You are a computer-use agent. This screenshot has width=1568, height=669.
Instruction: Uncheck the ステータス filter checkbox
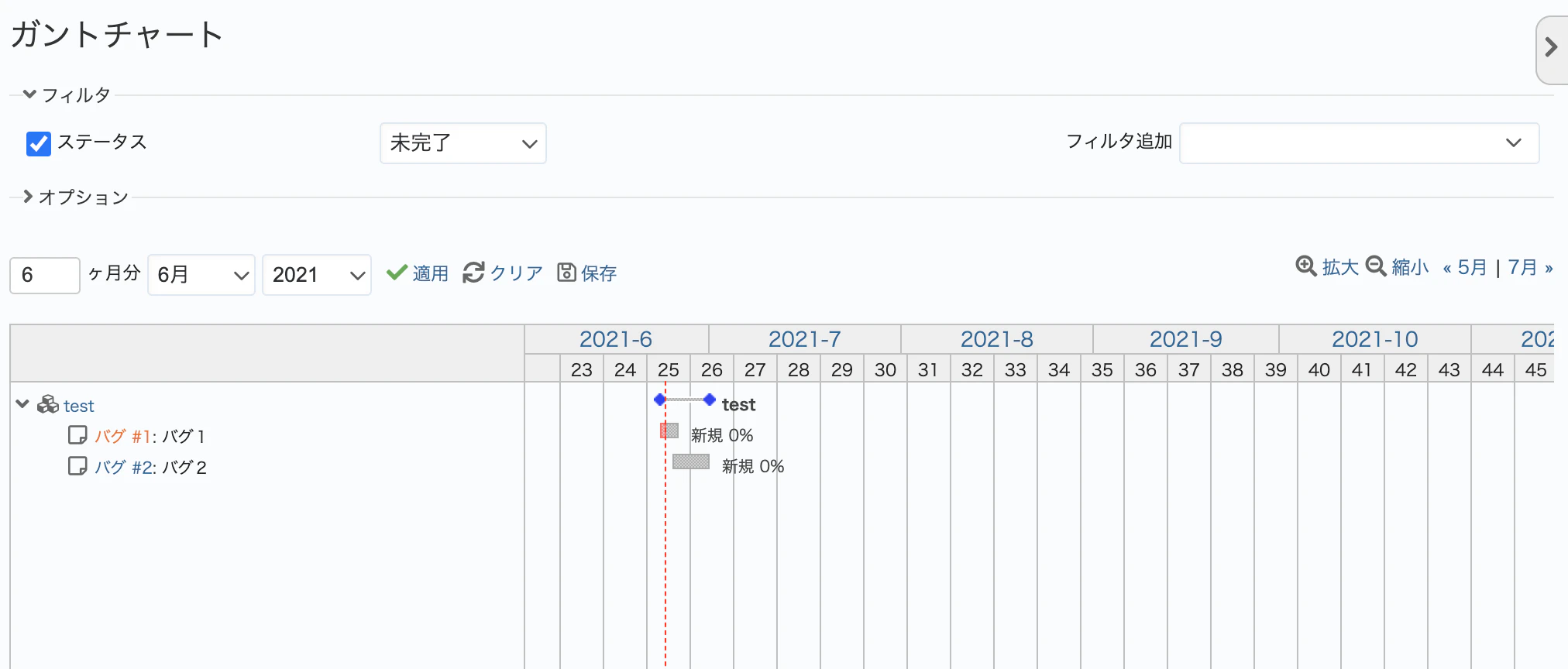(39, 143)
